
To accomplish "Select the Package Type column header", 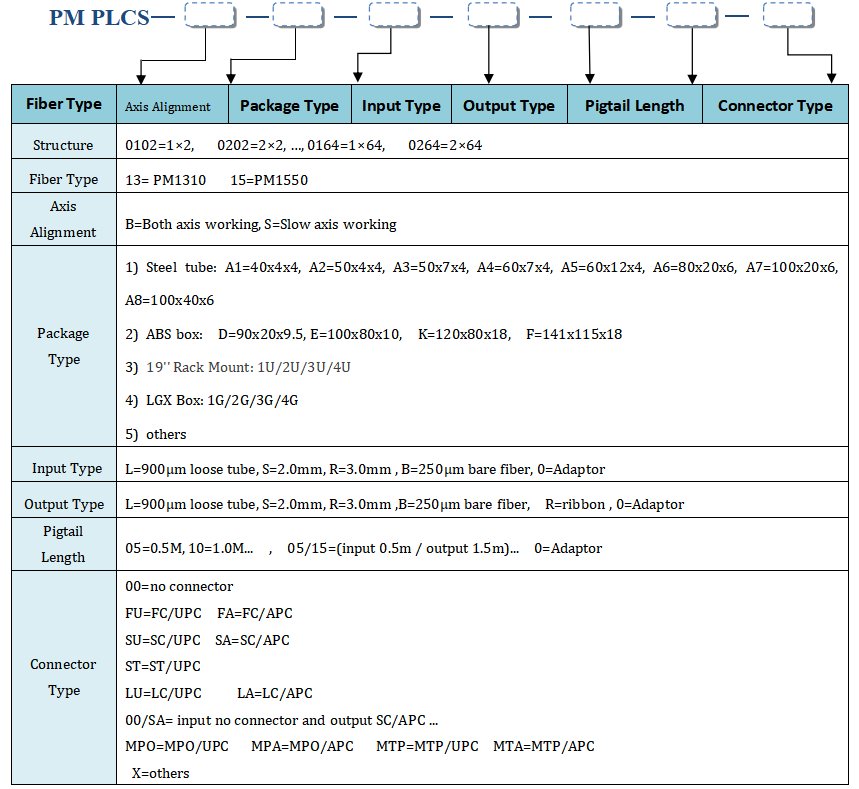I will 289,105.
